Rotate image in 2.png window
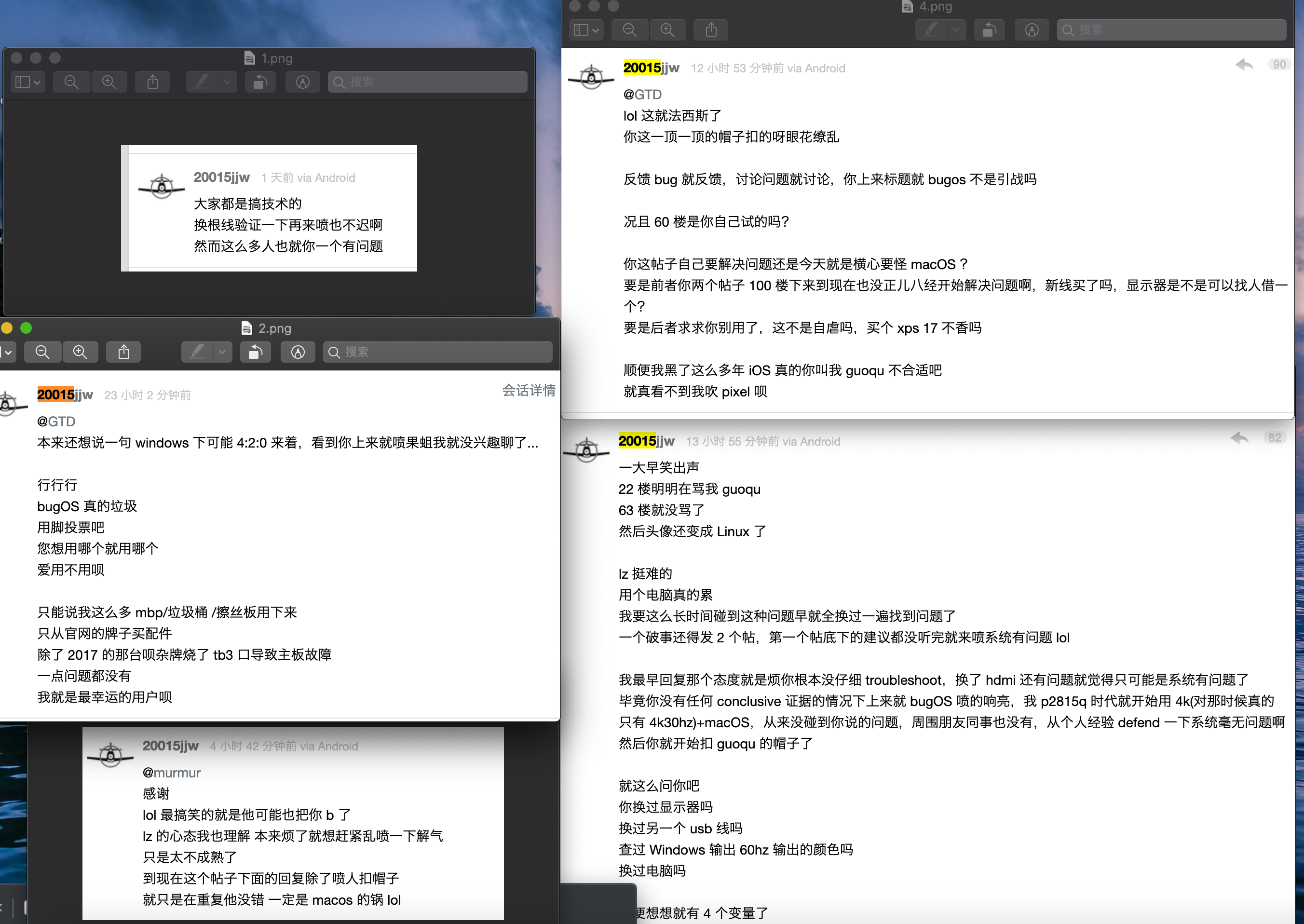The width and height of the screenshot is (1304, 924). pos(255,352)
